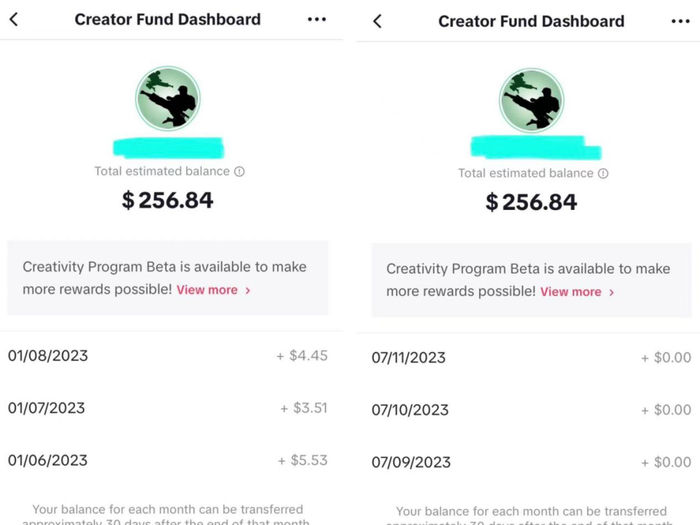Tap info icon beside left balance label
Viewport: 700px width, 525px height.
click(239, 171)
